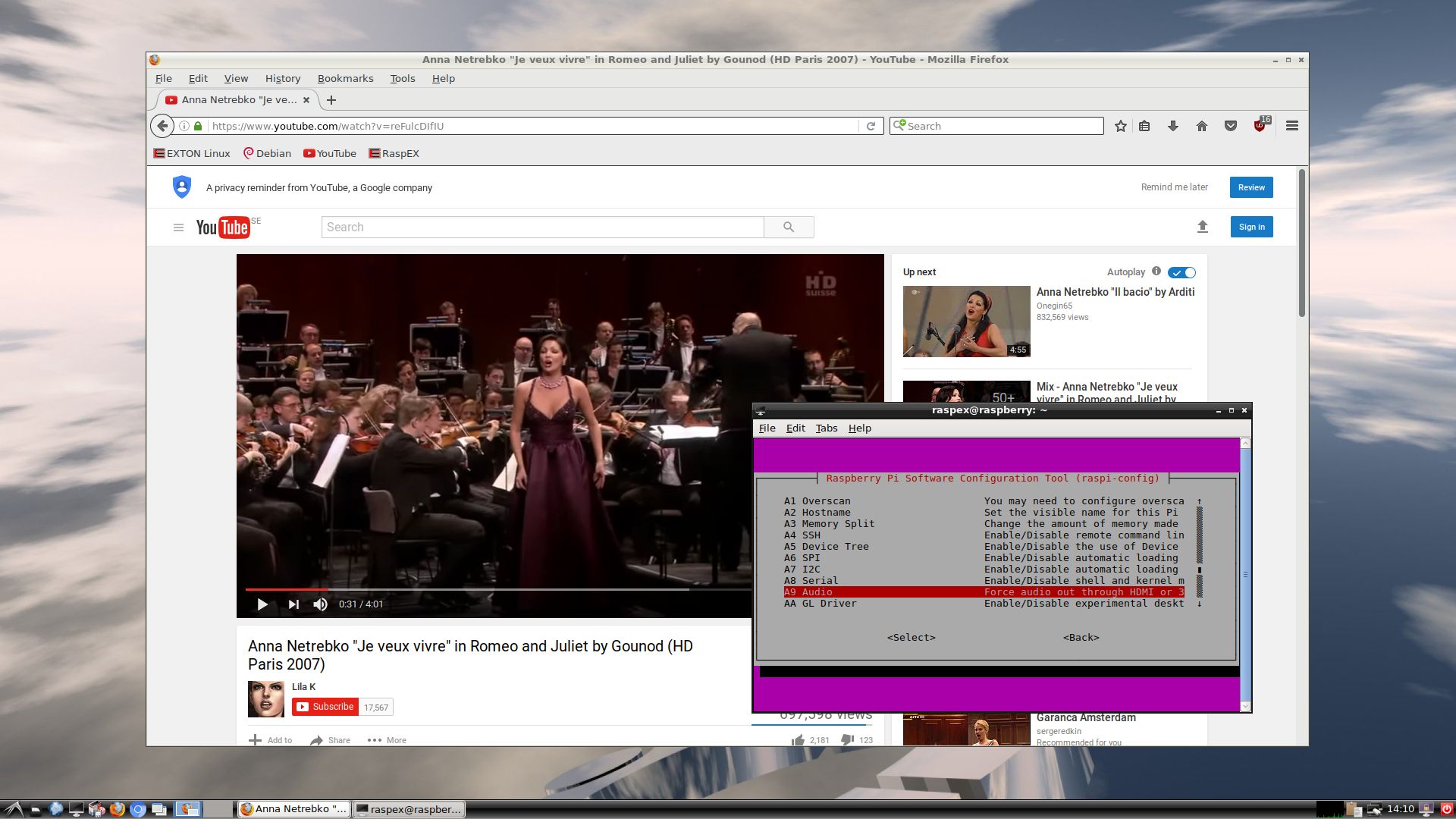
Task: Subscribe to Lila K channel
Action: click(325, 707)
